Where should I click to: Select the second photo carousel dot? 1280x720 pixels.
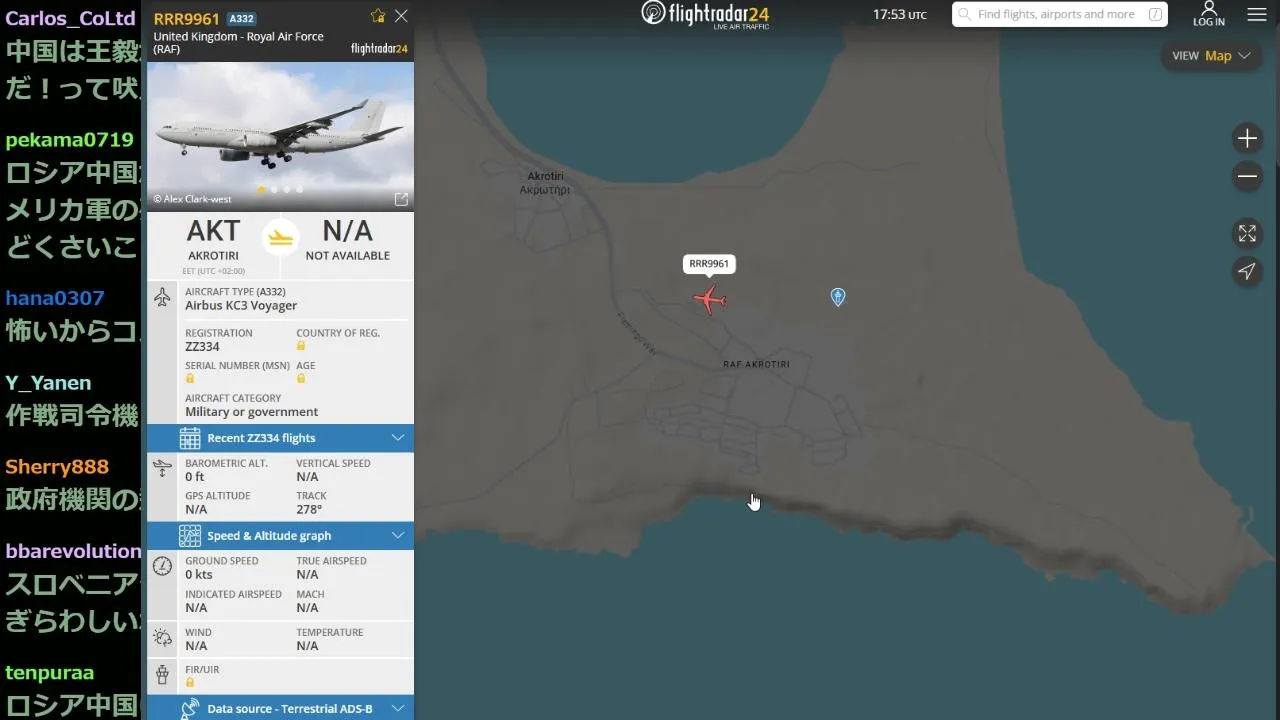[275, 189]
